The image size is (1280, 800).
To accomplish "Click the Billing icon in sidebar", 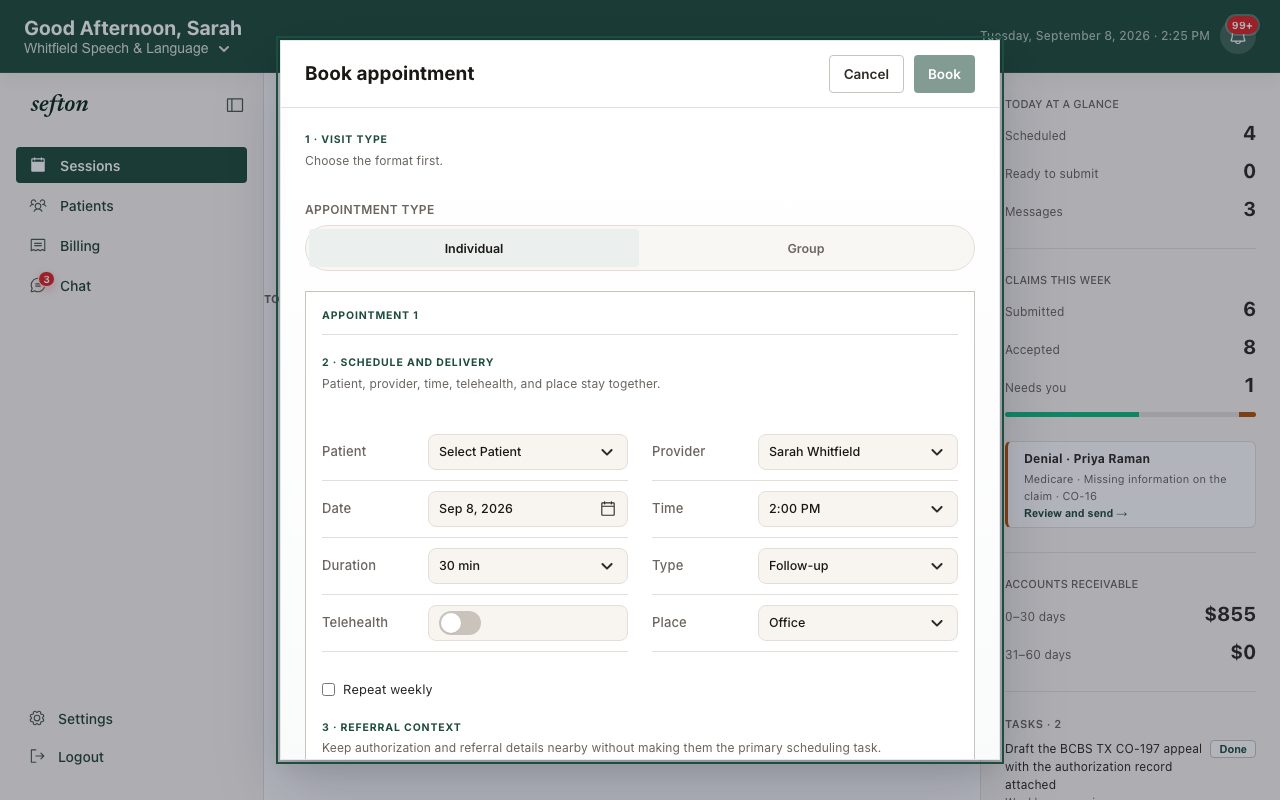I will [x=38, y=245].
